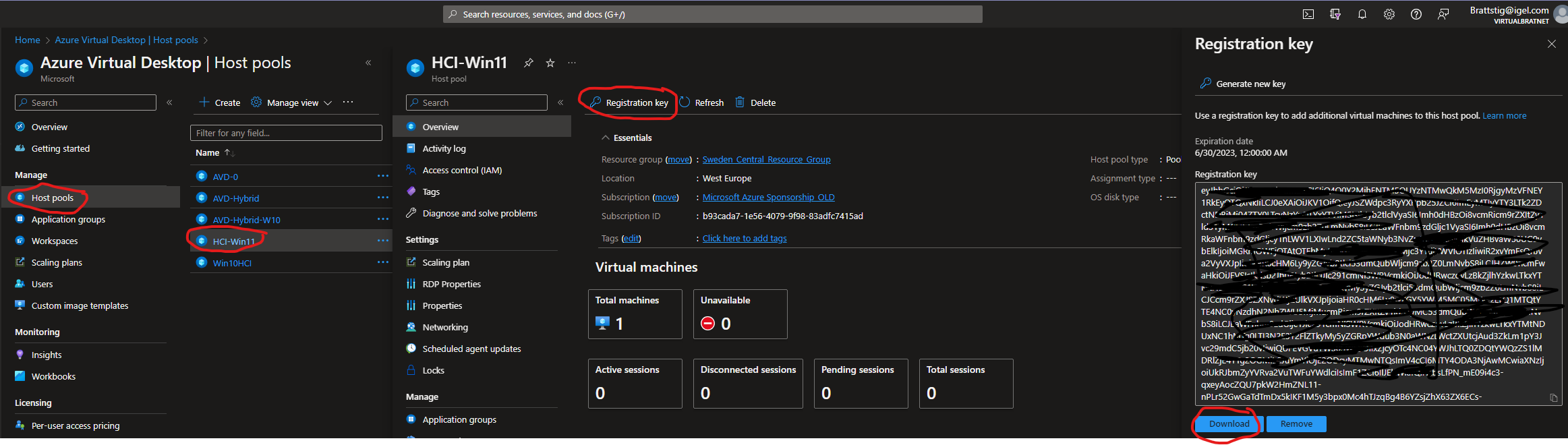
Task: Collapse the HCI-Win11 resource menu
Action: pos(560,102)
